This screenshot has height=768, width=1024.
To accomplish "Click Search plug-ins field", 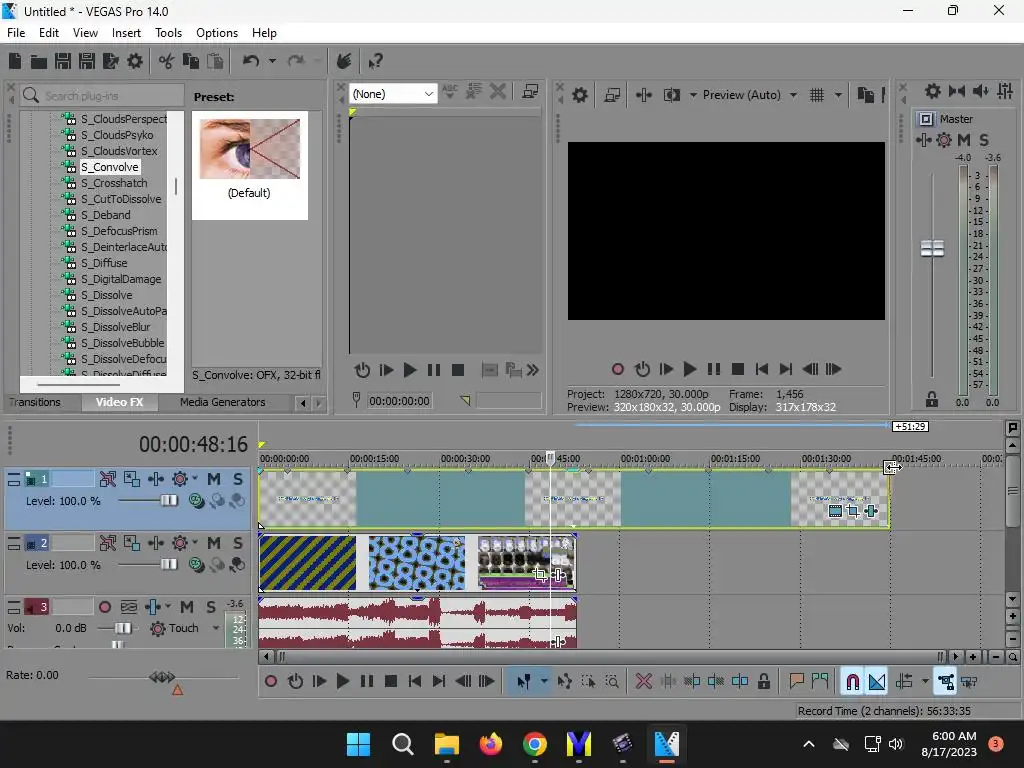I will point(103,96).
